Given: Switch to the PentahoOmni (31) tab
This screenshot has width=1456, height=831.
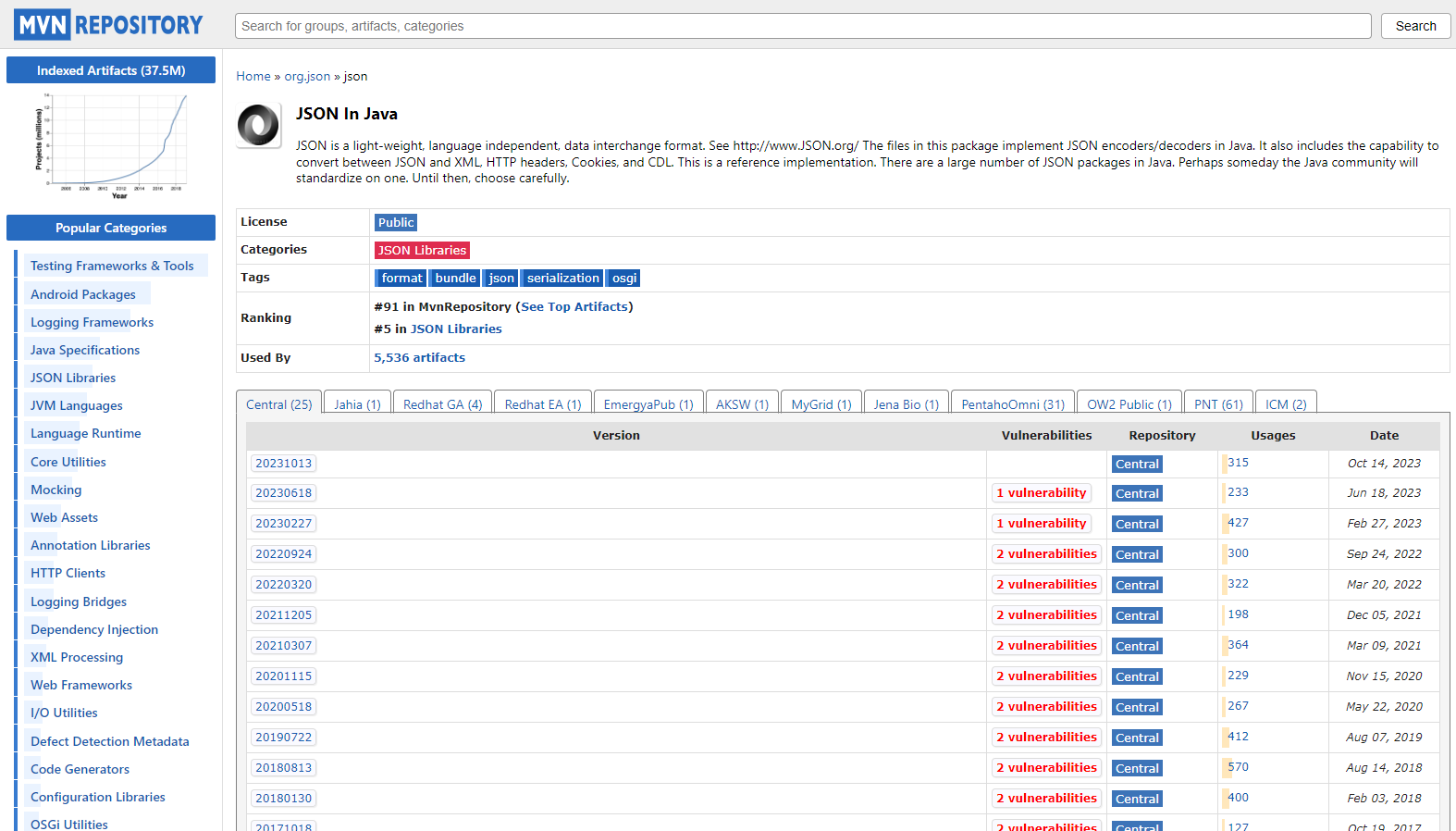Looking at the screenshot, I should 1013,403.
